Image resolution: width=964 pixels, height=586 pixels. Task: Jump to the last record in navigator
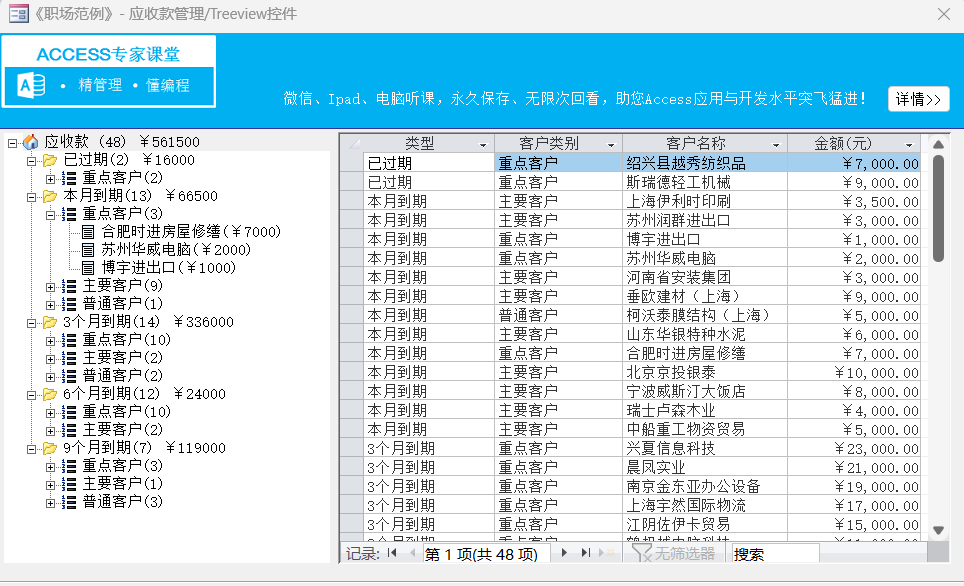(586, 553)
